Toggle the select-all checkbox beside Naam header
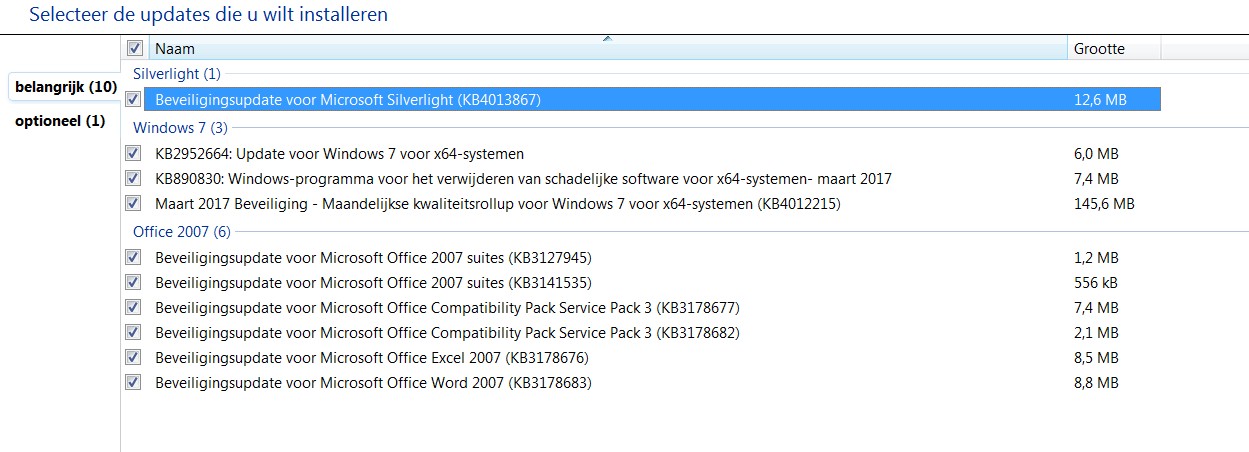 (134, 48)
